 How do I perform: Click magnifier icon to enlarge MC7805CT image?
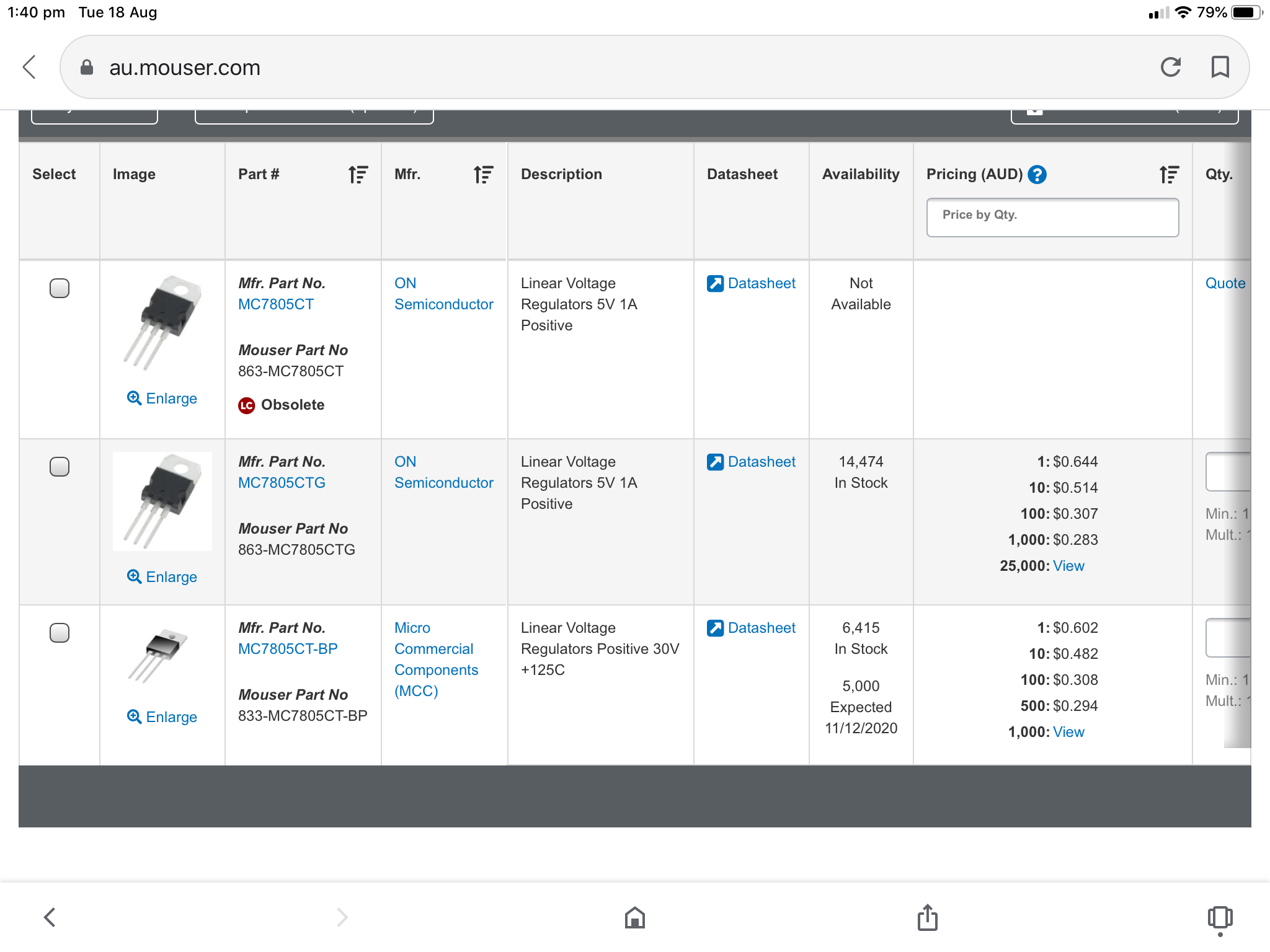[x=134, y=398]
